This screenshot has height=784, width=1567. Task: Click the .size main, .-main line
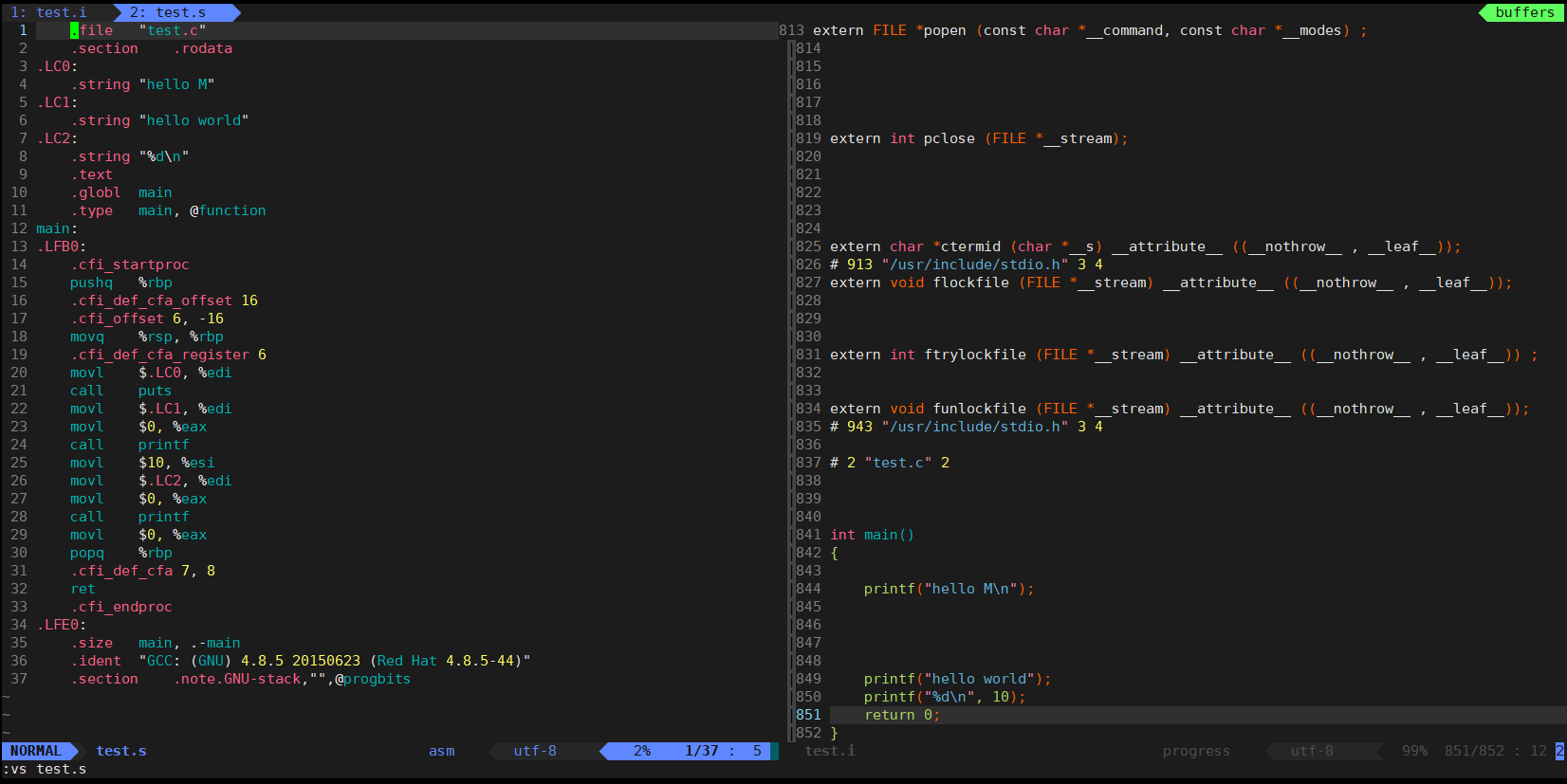coord(156,643)
